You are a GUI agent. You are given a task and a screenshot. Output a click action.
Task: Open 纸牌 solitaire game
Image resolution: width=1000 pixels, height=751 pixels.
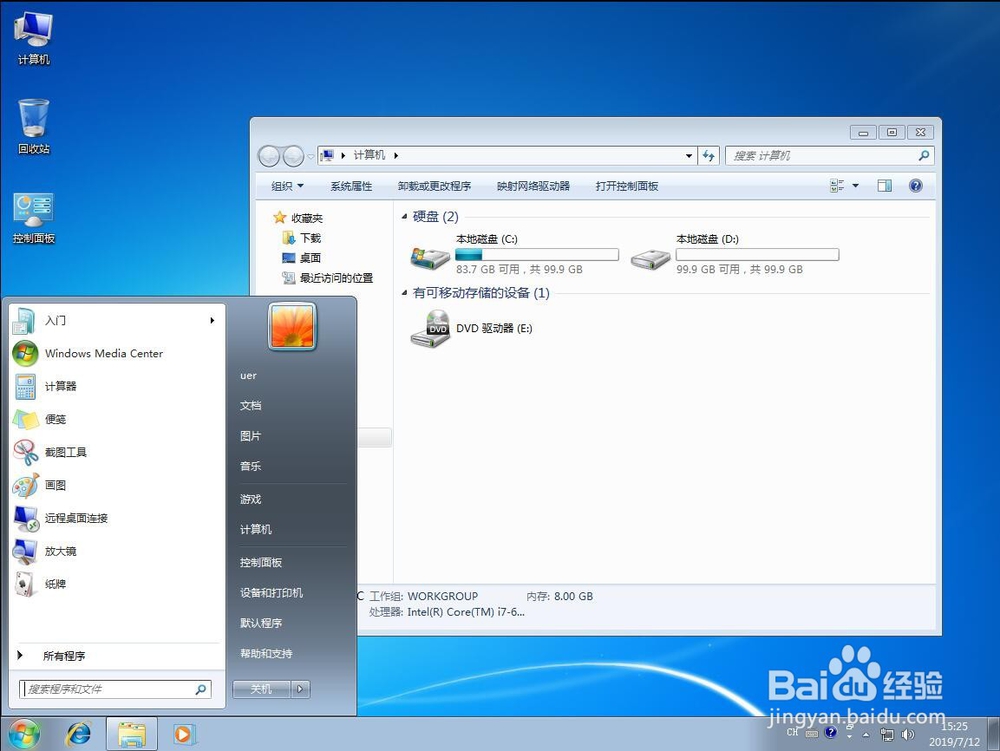[115, 584]
